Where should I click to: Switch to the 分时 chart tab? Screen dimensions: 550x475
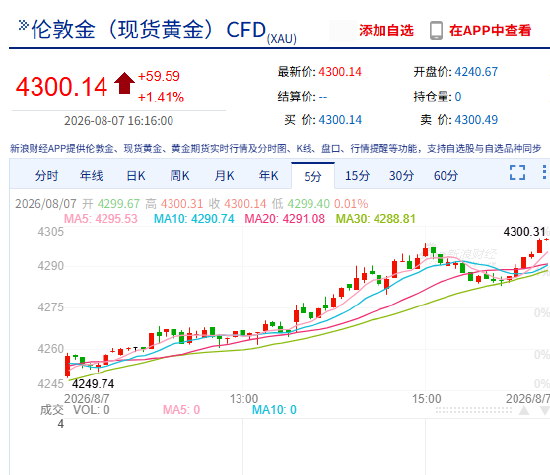(x=46, y=175)
